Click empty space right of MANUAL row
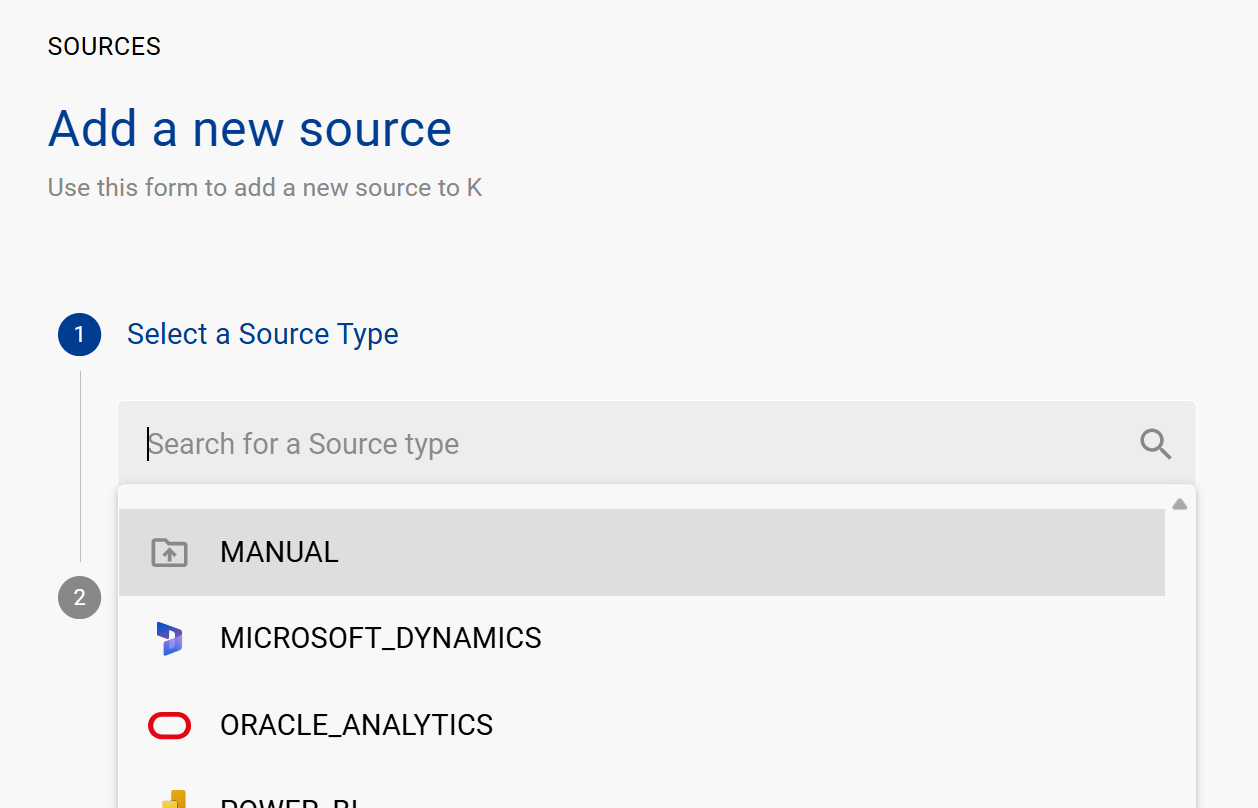Screen dimensions: 1258x808 pyautogui.click(x=800, y=552)
